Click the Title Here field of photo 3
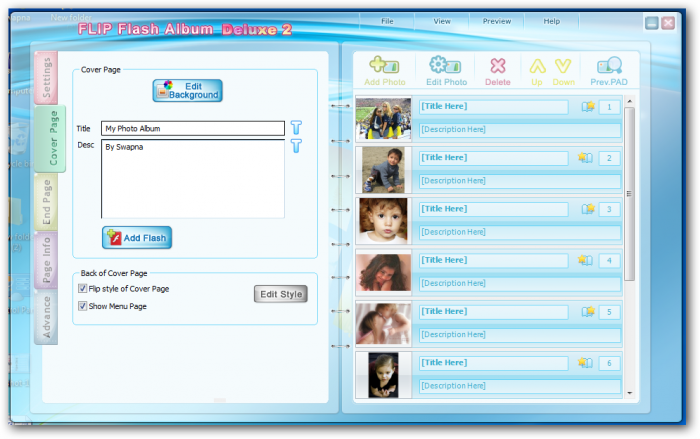This screenshot has width=700, height=439. [x=493, y=209]
